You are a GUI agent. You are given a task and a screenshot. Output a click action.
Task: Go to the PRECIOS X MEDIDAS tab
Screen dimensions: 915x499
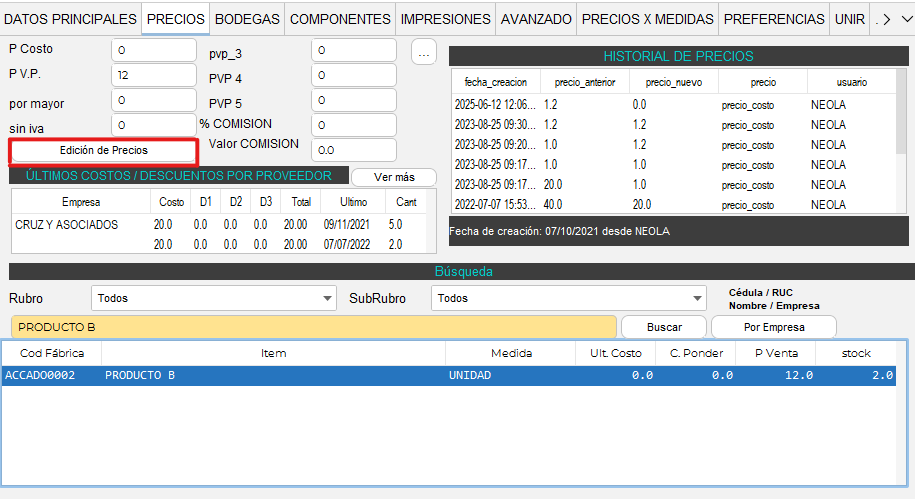647,19
